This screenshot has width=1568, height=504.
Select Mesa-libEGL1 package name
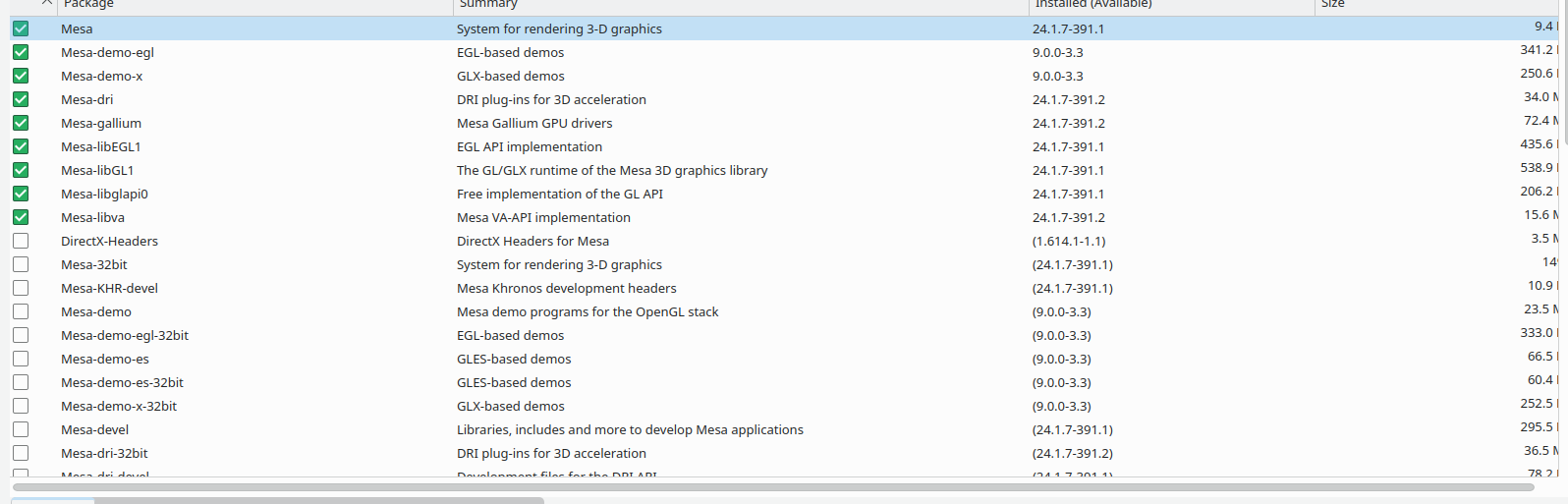(x=100, y=146)
